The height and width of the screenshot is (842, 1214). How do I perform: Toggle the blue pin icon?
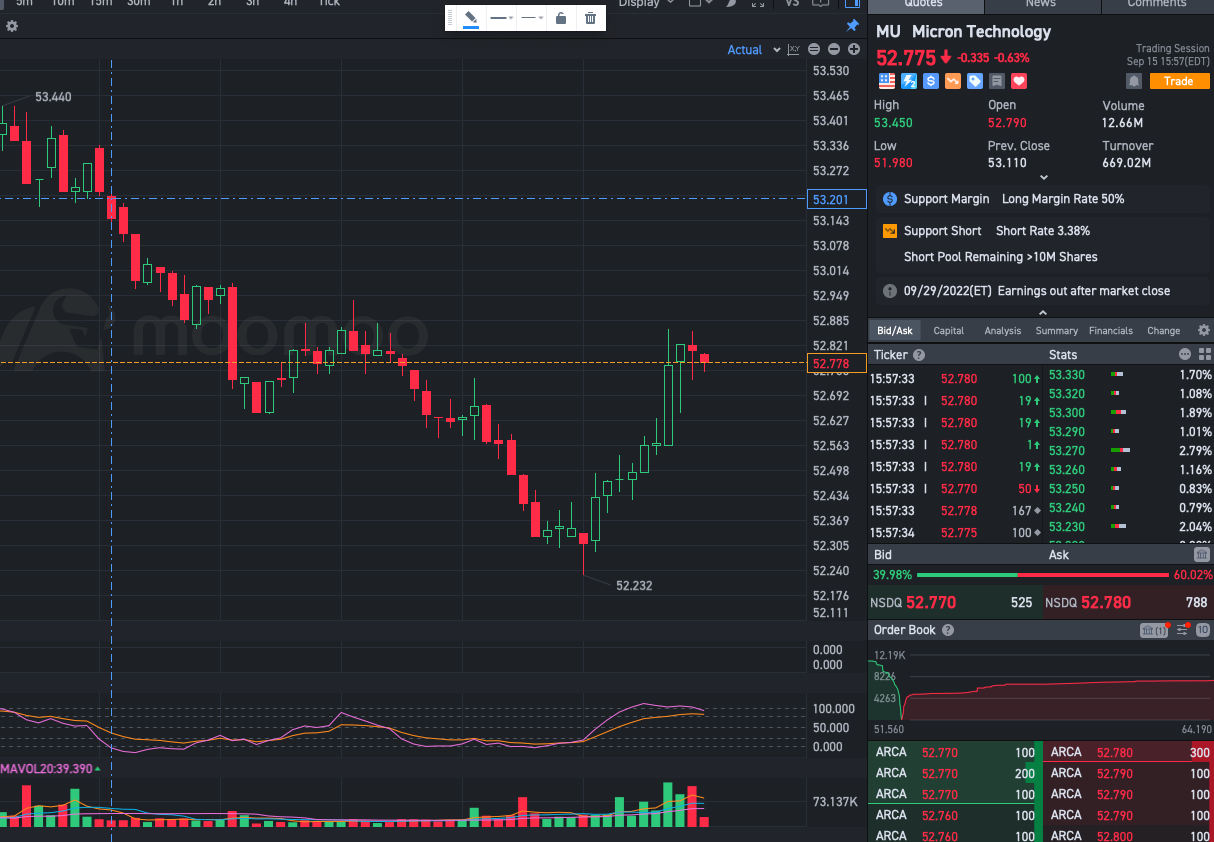click(x=852, y=26)
